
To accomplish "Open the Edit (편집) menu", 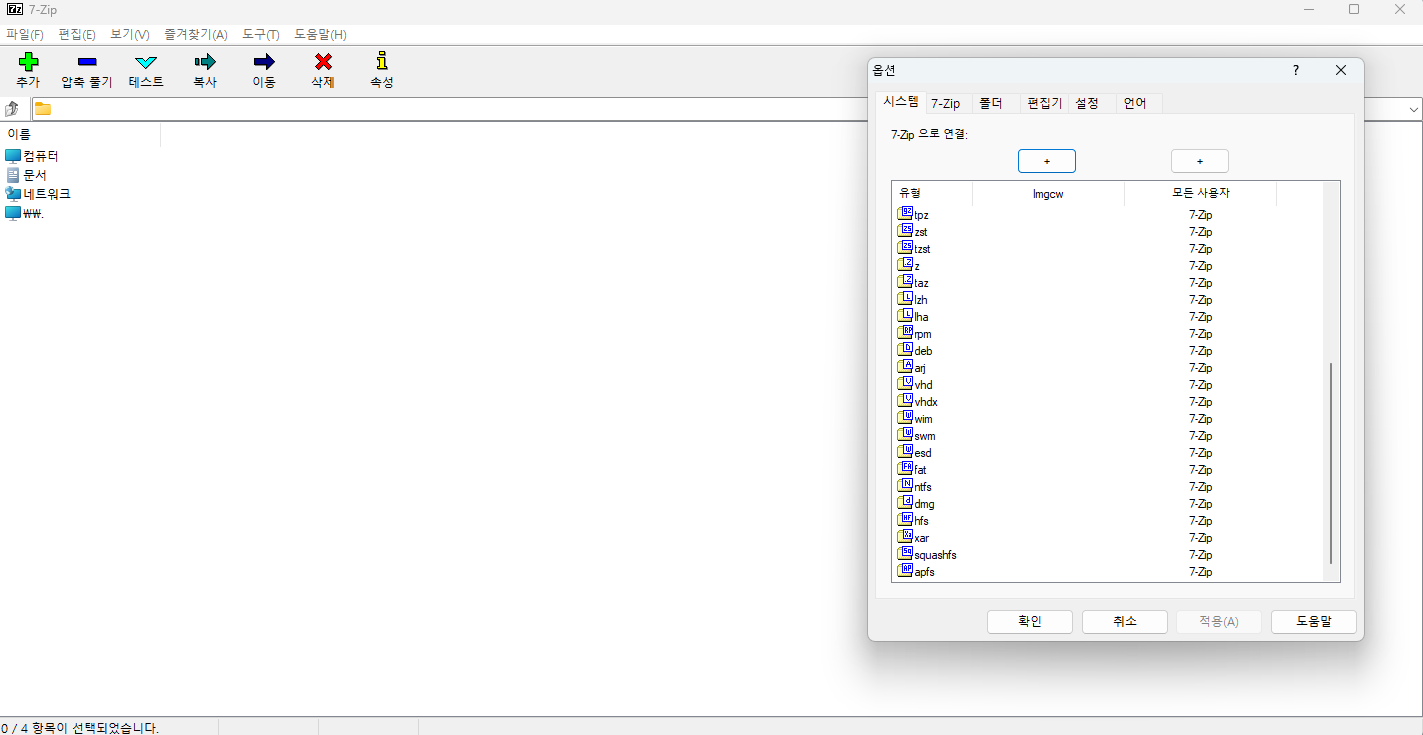I will 77,34.
